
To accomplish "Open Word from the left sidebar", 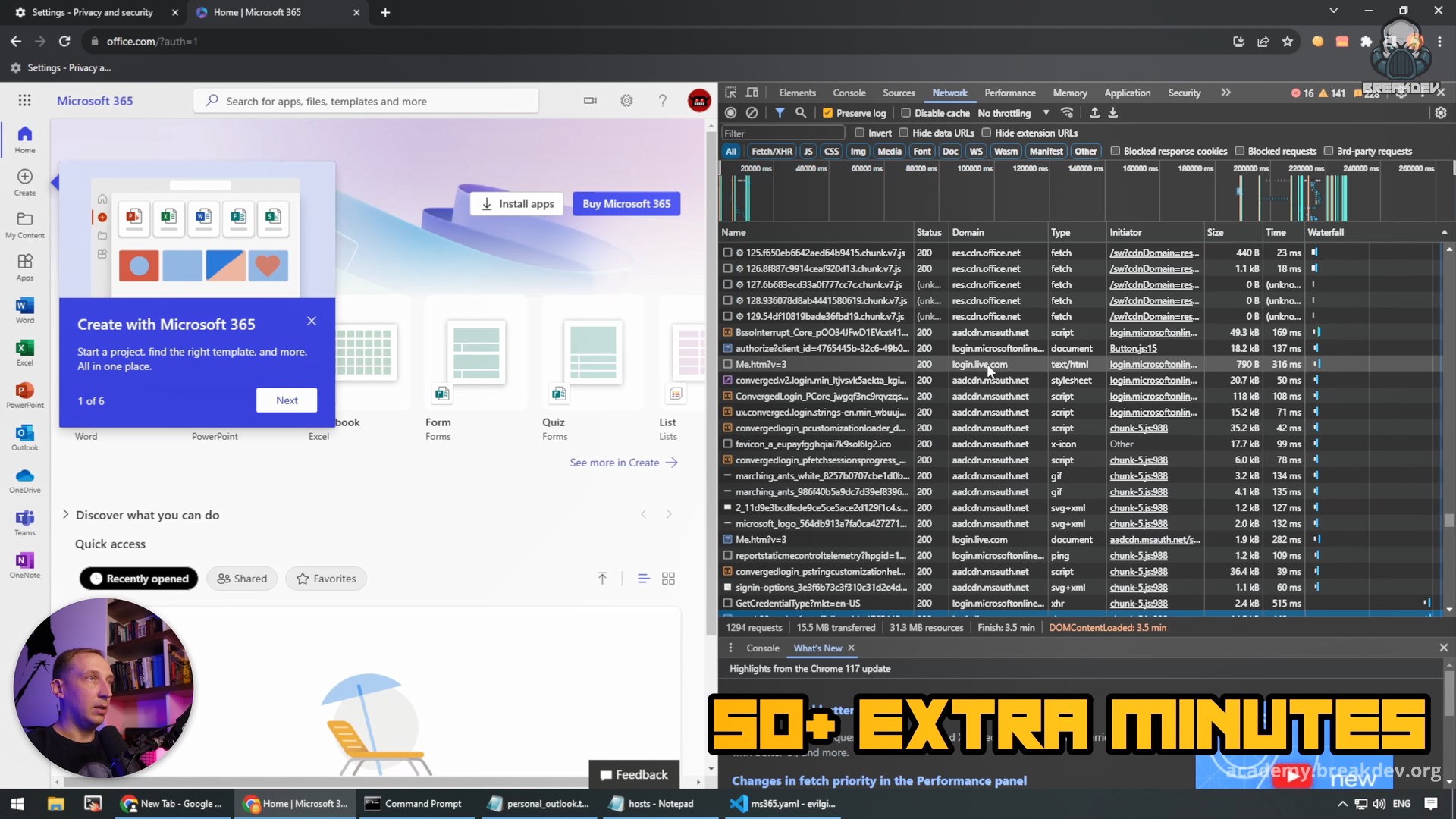I will point(24,309).
